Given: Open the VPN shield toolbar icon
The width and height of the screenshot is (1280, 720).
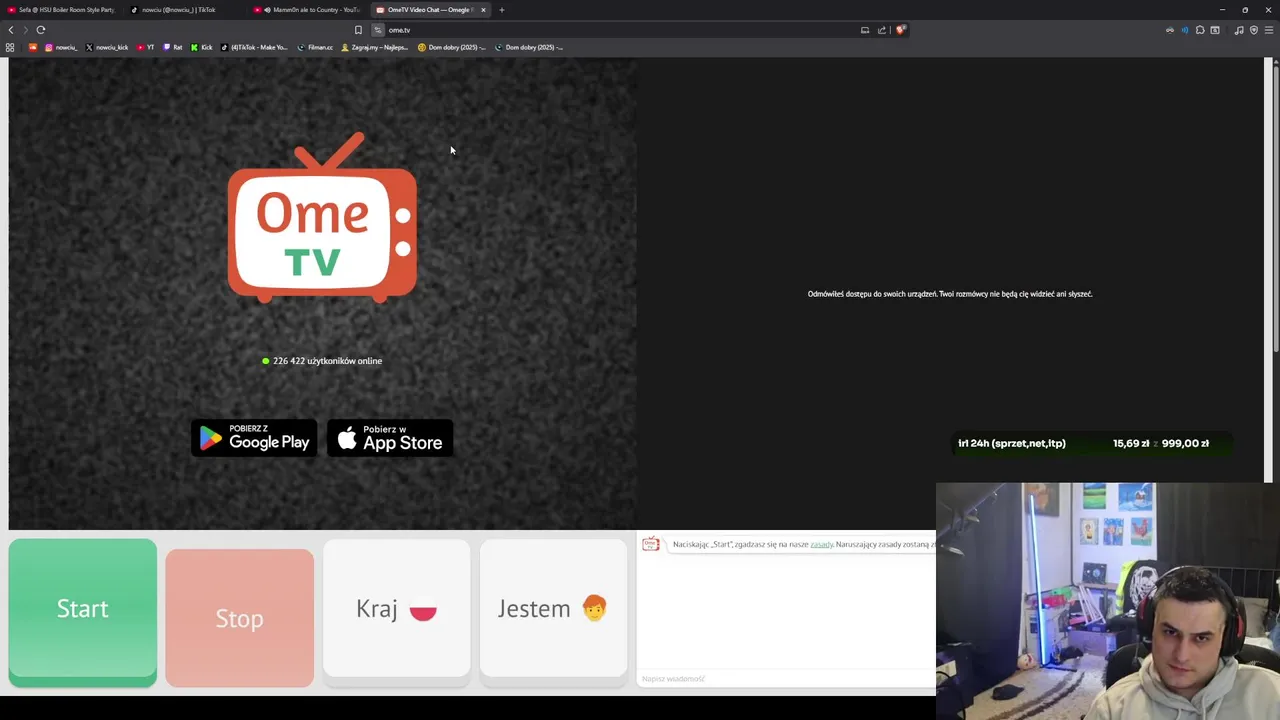Looking at the screenshot, I should point(1254,30).
